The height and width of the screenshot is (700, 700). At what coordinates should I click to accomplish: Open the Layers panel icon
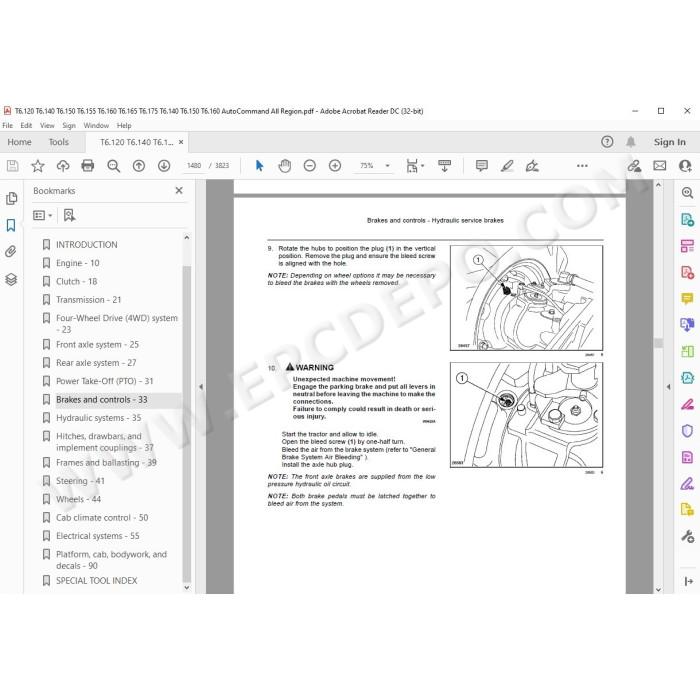[x=11, y=279]
